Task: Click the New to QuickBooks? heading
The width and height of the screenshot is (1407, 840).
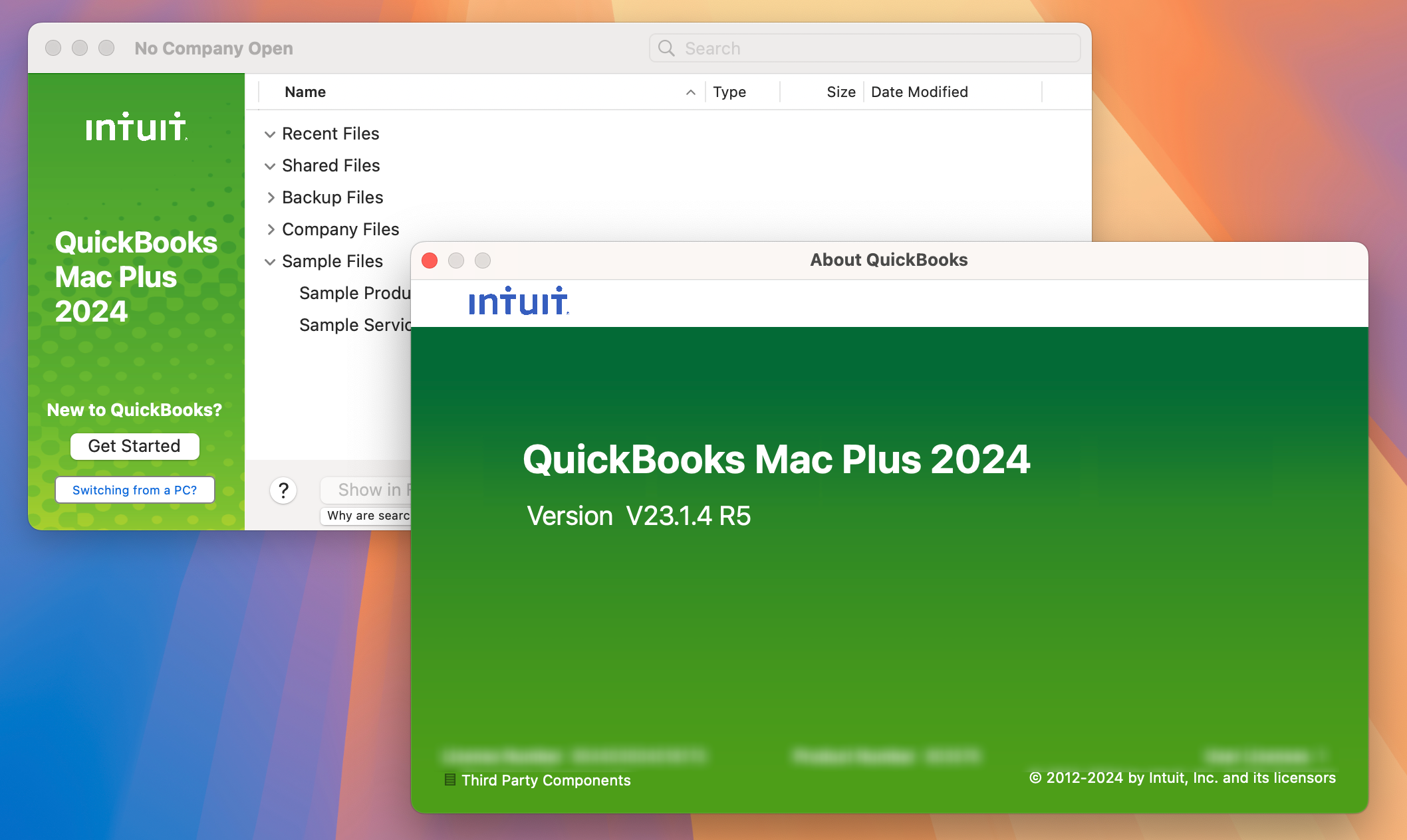Action: [134, 410]
